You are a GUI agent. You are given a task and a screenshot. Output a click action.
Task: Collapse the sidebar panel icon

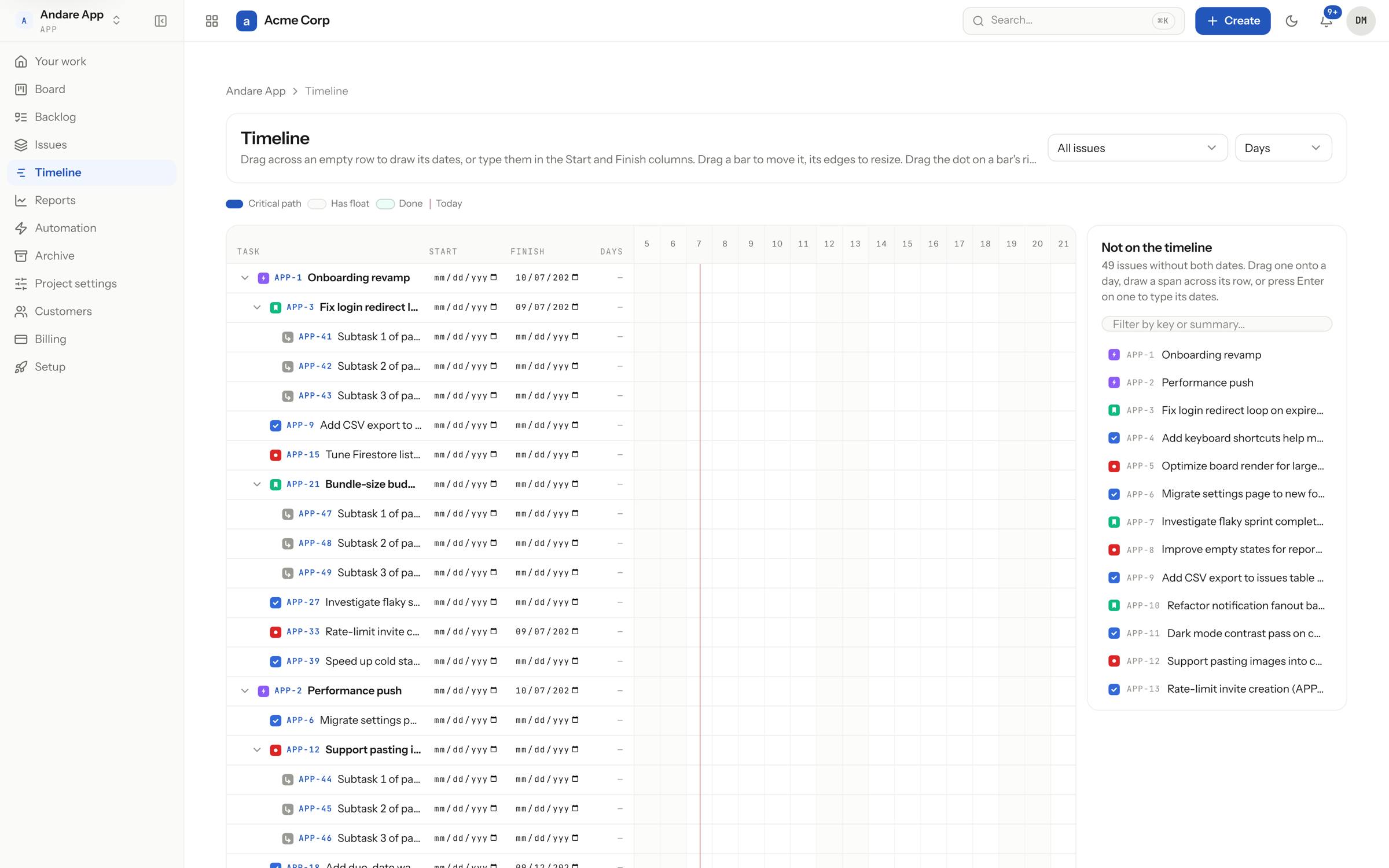click(x=160, y=21)
